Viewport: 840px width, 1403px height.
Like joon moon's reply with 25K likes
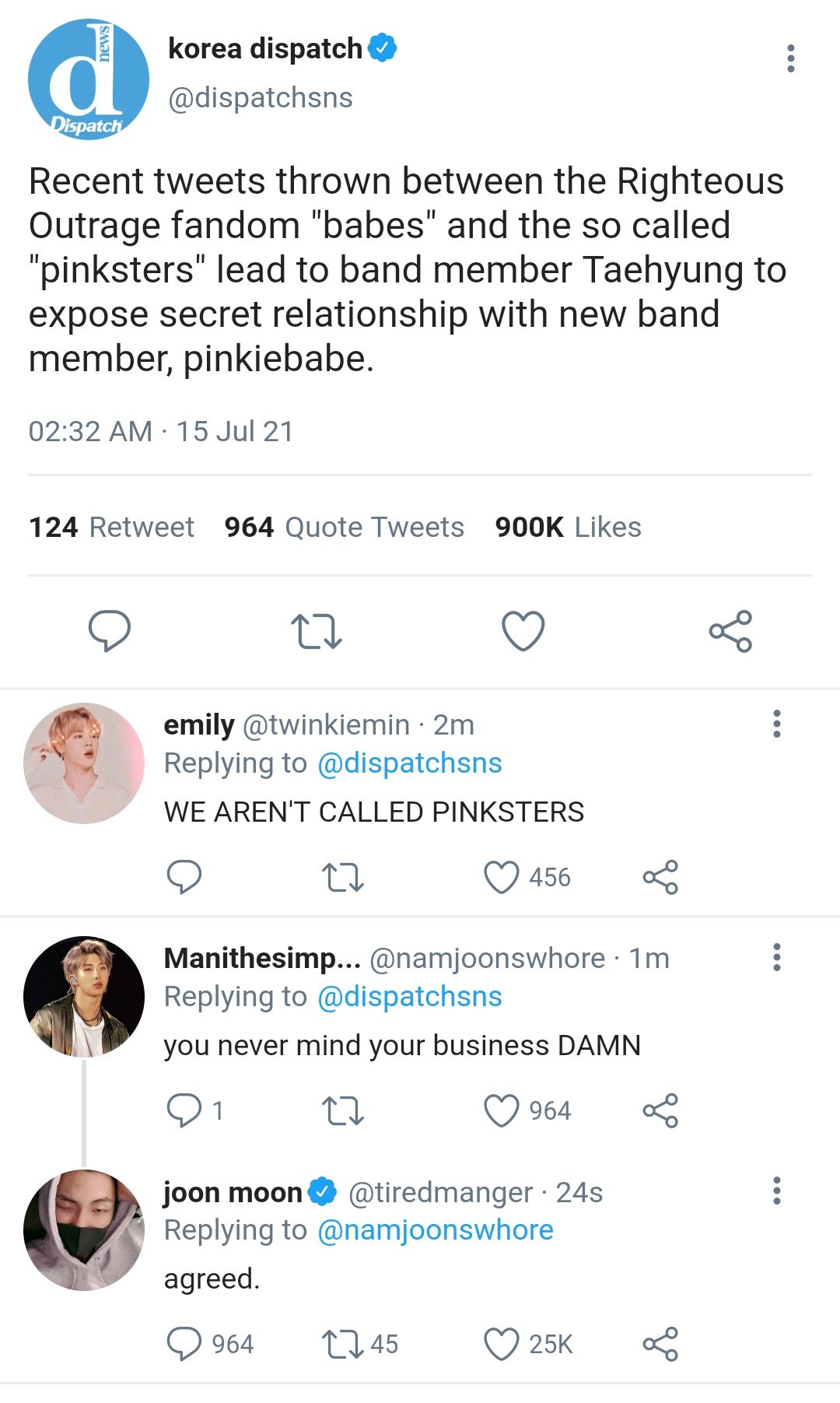[x=528, y=1344]
